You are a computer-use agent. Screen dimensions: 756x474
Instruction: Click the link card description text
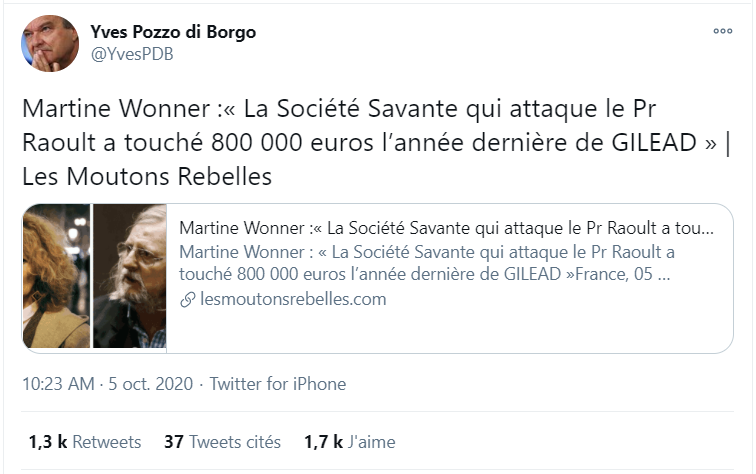pyautogui.click(x=427, y=263)
